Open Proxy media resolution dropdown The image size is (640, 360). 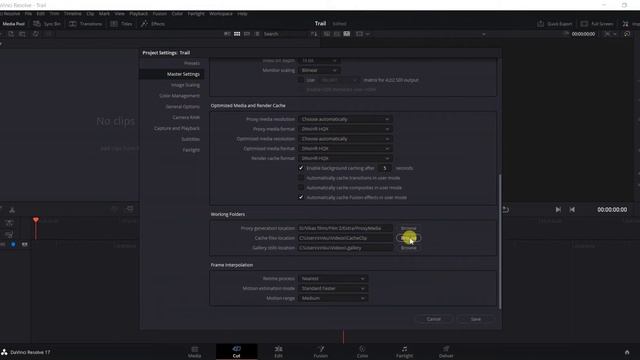click(345, 119)
